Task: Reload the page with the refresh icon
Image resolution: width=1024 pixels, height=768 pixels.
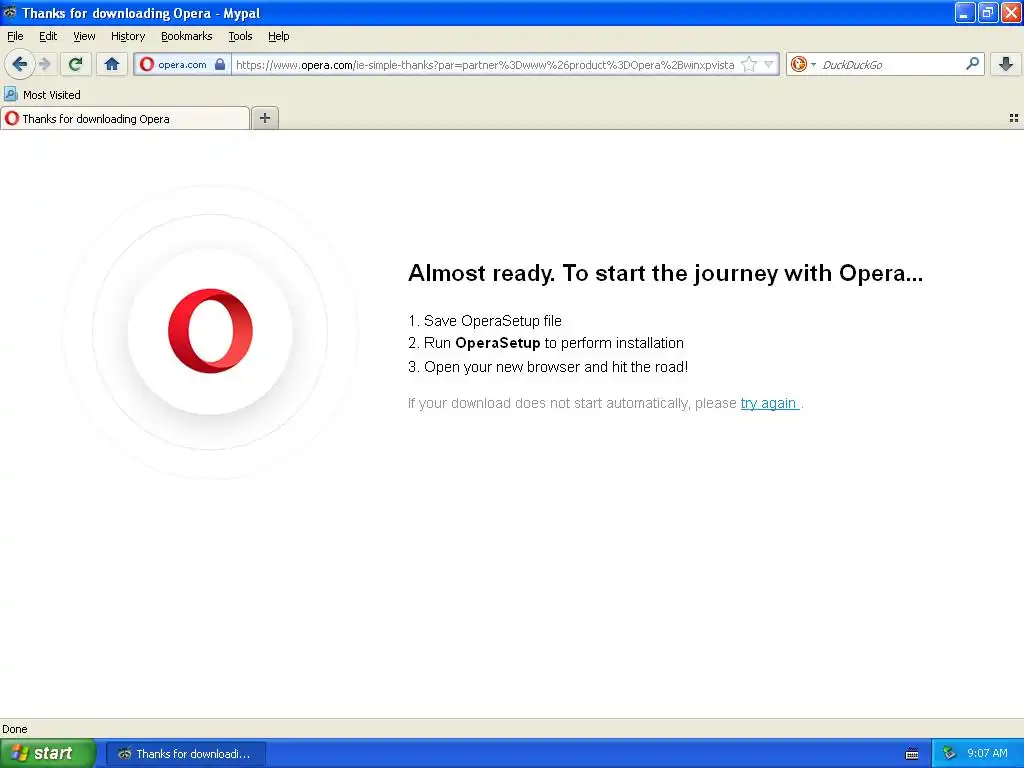Action: pyautogui.click(x=75, y=64)
